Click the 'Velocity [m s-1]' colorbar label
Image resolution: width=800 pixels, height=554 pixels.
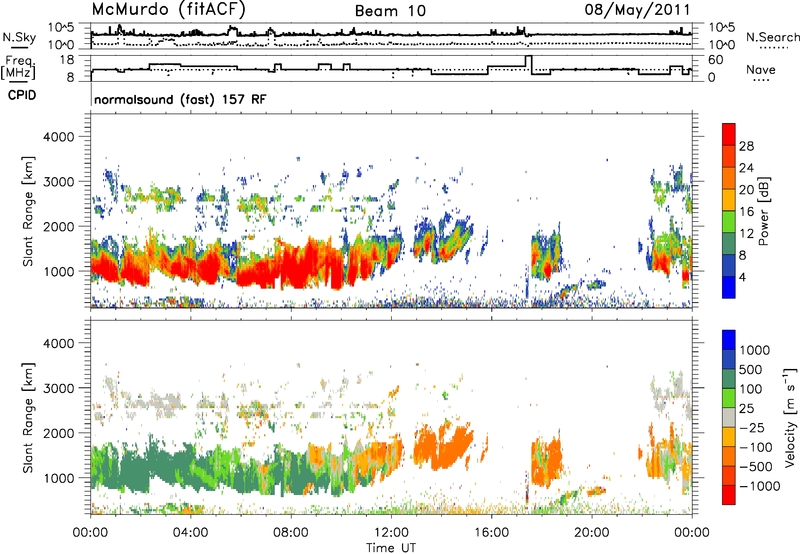pyautogui.click(x=790, y=417)
